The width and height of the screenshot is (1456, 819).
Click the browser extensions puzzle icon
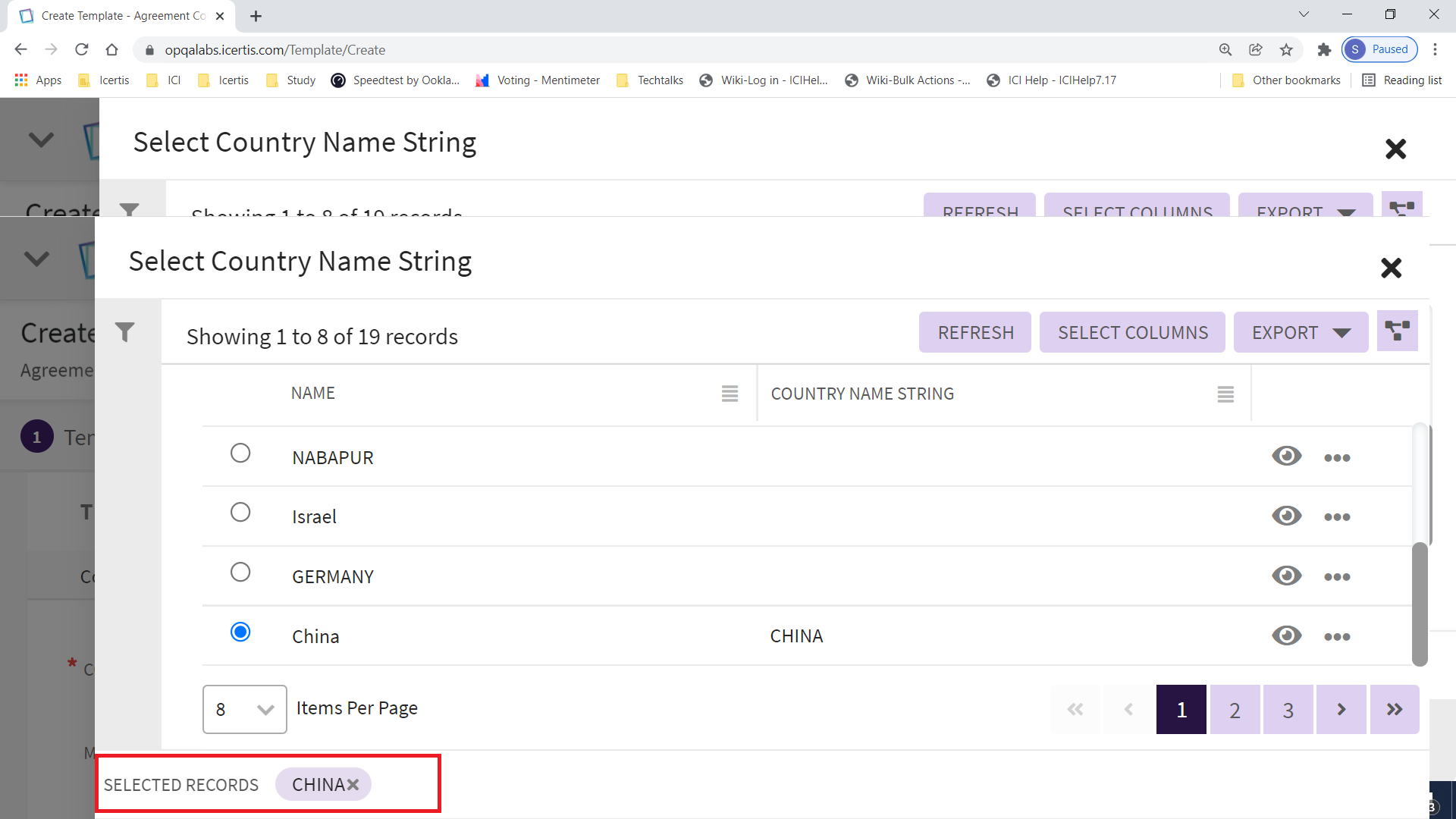pyautogui.click(x=1324, y=49)
